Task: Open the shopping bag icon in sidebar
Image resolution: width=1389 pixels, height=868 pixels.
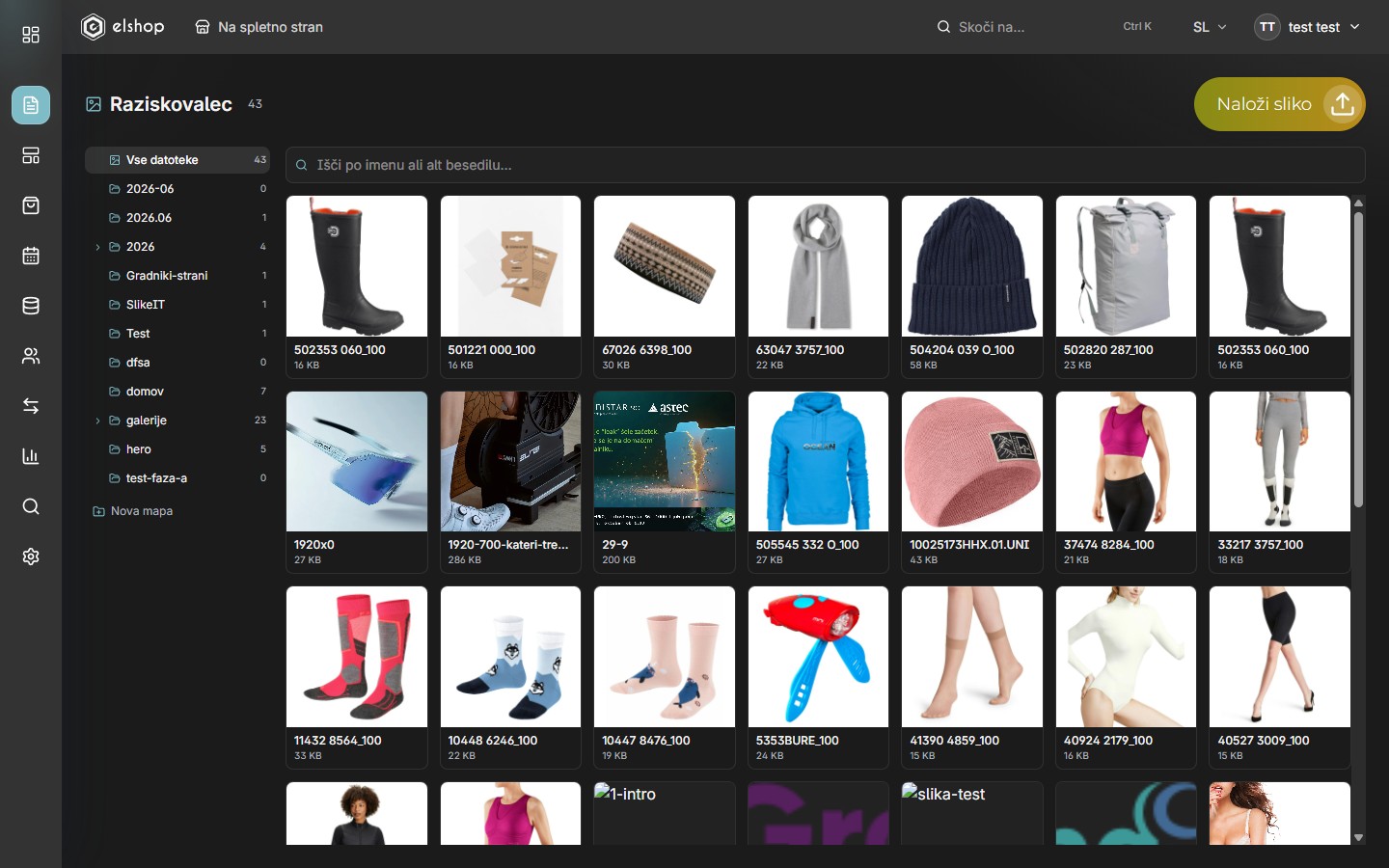Action: [x=31, y=205]
